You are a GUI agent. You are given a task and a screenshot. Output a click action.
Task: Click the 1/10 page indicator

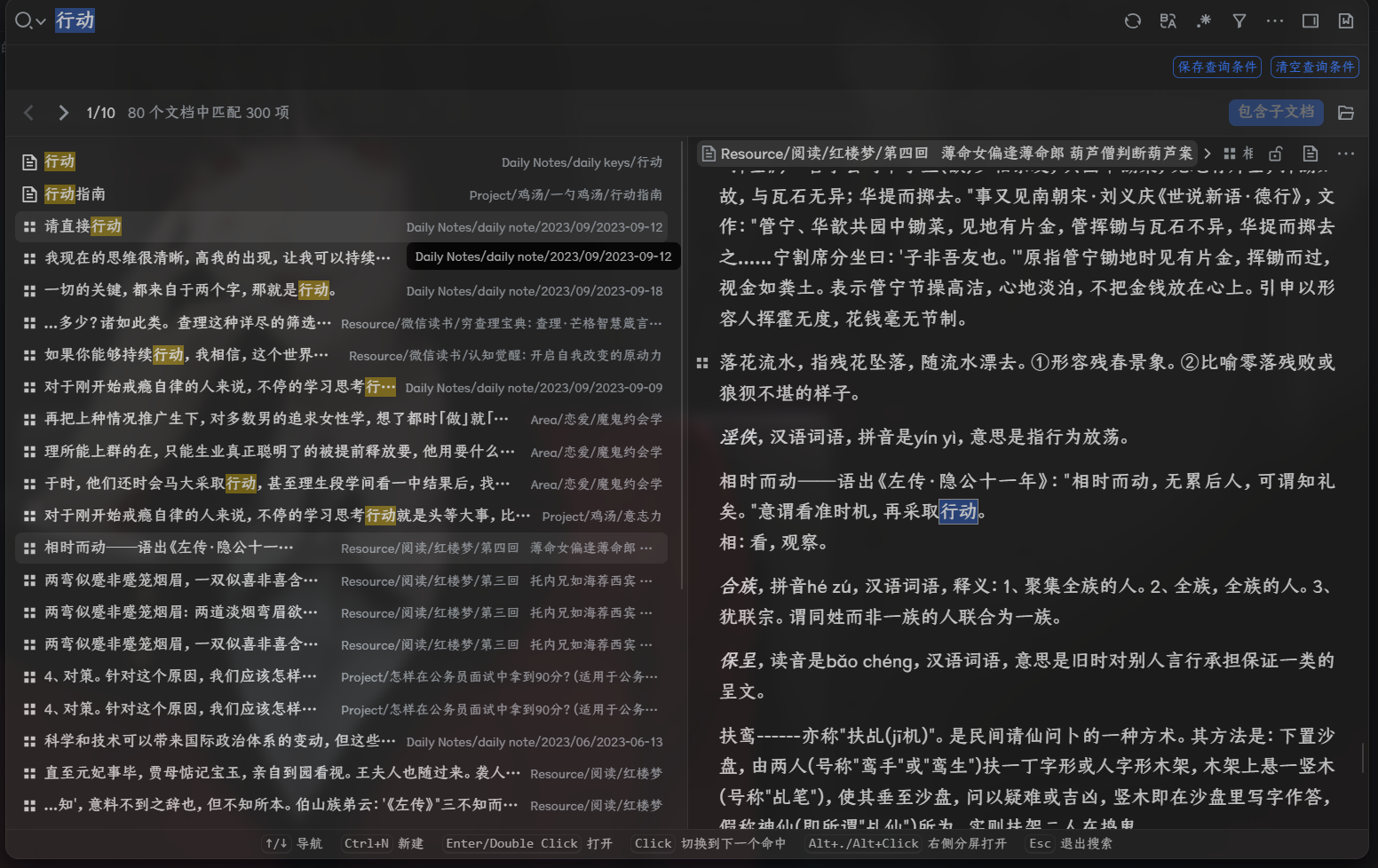[100, 113]
